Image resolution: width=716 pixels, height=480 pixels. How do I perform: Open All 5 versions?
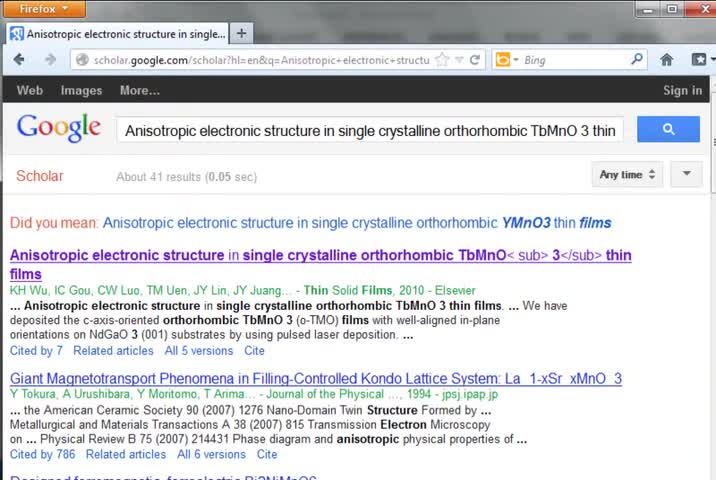click(x=199, y=351)
